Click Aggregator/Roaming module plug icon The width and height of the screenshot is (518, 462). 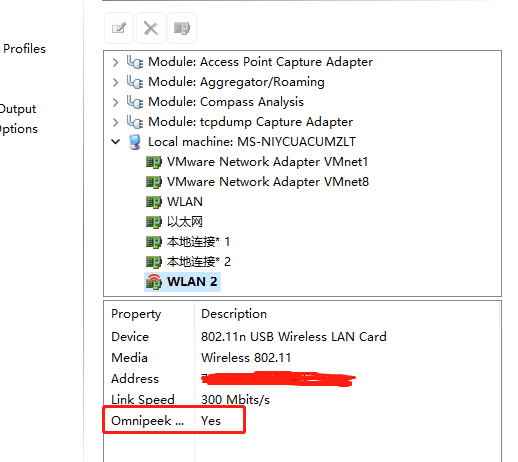coord(135,82)
